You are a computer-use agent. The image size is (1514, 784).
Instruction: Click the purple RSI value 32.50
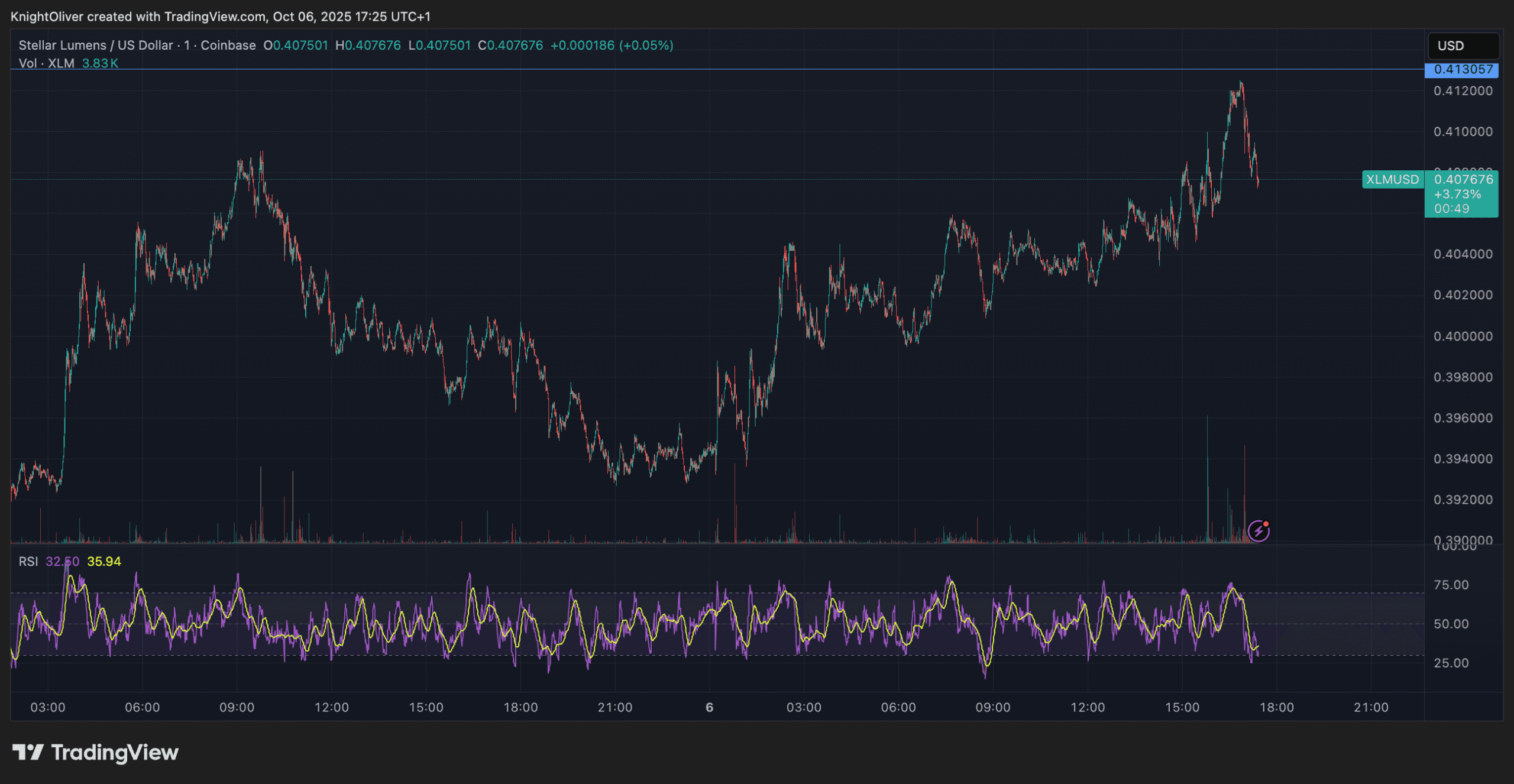pyautogui.click(x=62, y=561)
